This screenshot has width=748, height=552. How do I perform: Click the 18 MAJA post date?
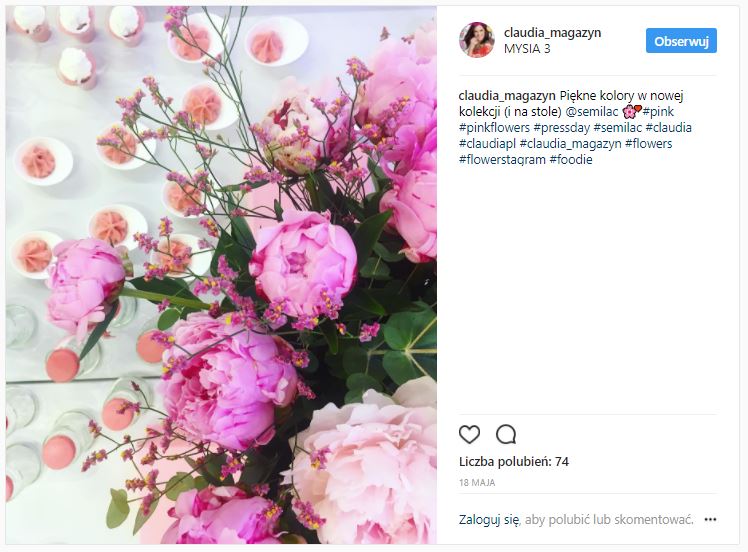point(477,483)
